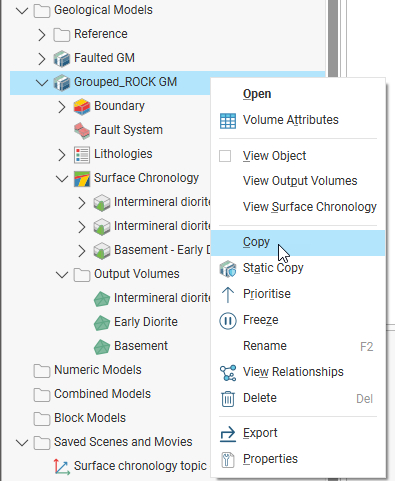Click the Delete trash can icon
This screenshot has width=395, height=481.
tap(228, 399)
